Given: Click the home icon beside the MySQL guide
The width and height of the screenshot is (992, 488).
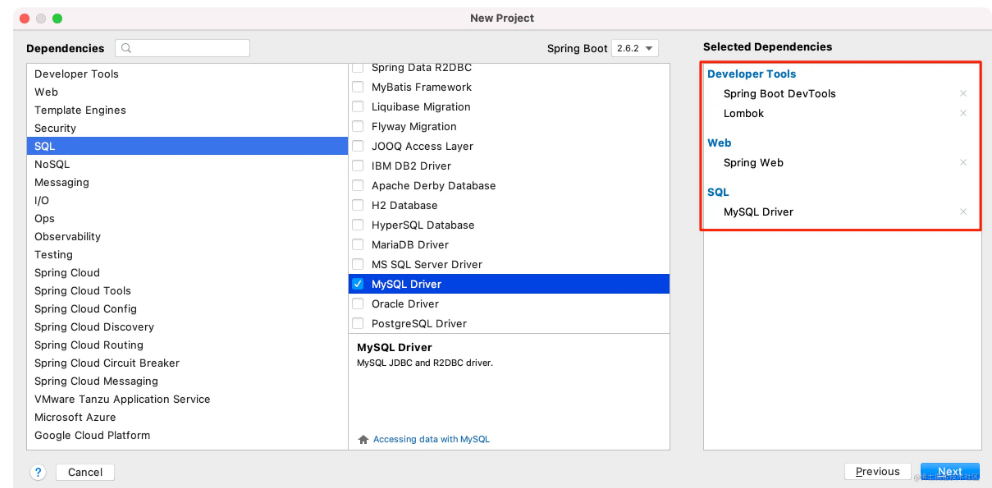Looking at the screenshot, I should pos(363,439).
